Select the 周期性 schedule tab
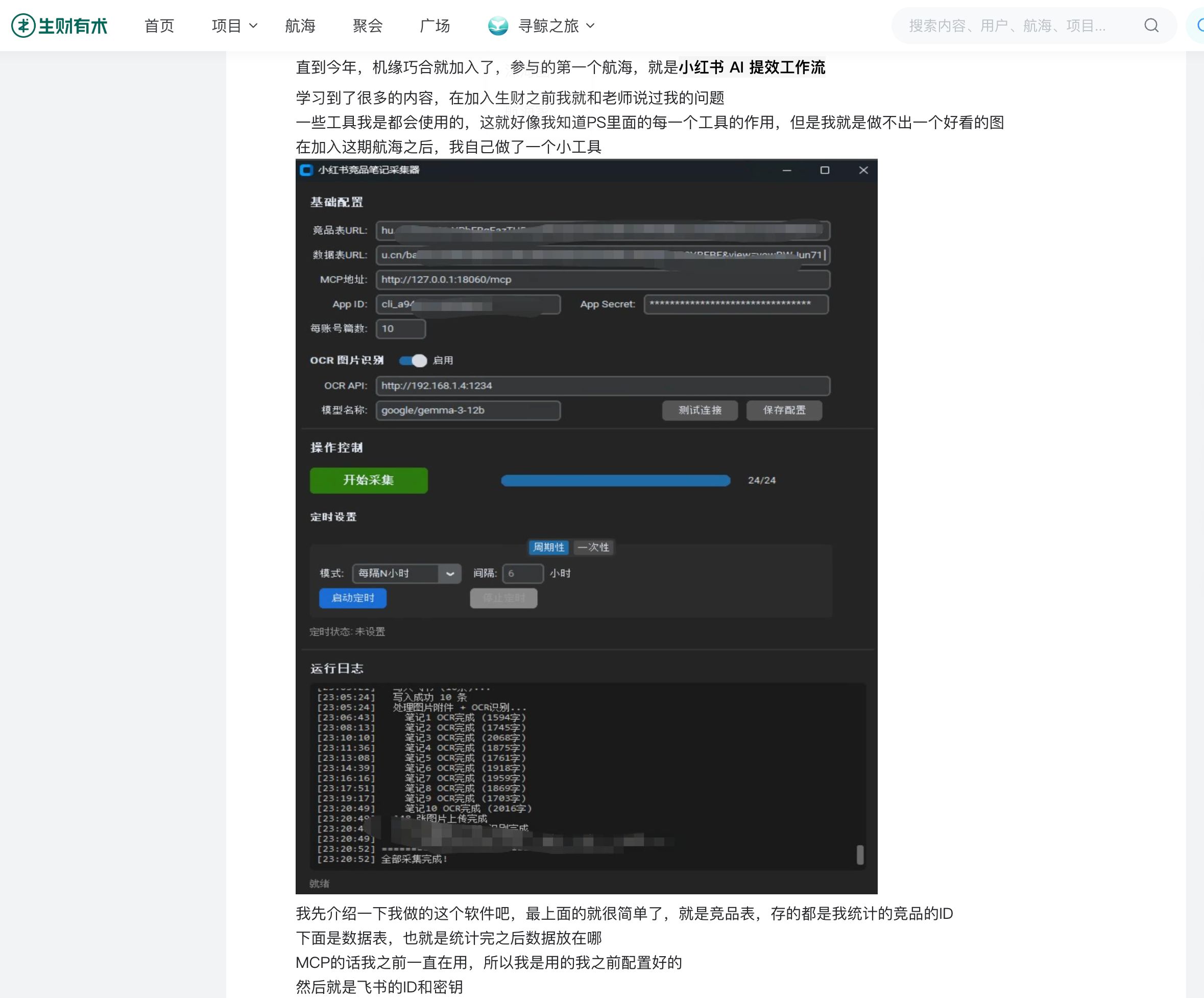This screenshot has width=1204, height=998. 549,548
